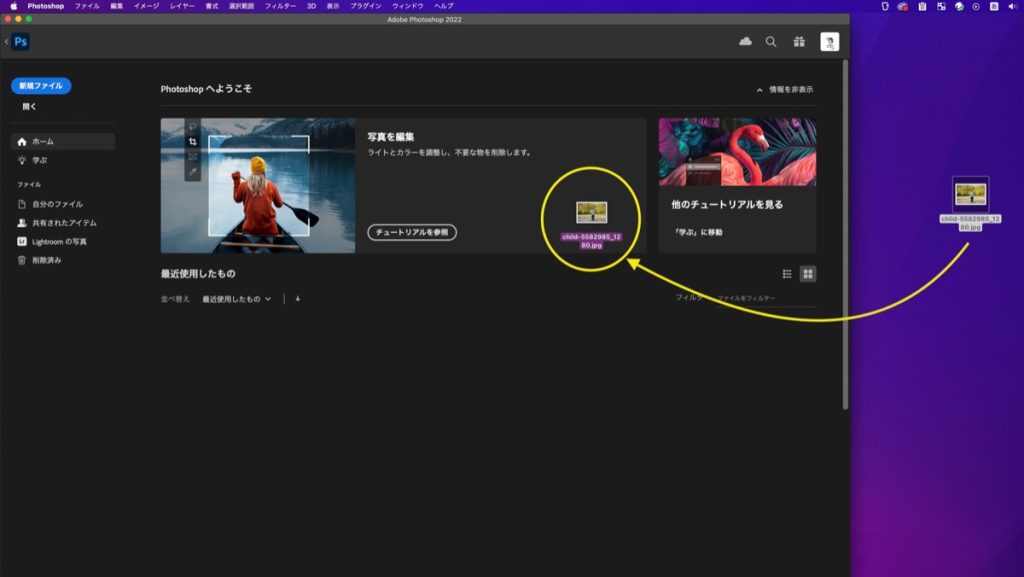Open the gift box what's-new icon
This screenshot has width=1024, height=577.
coord(799,42)
